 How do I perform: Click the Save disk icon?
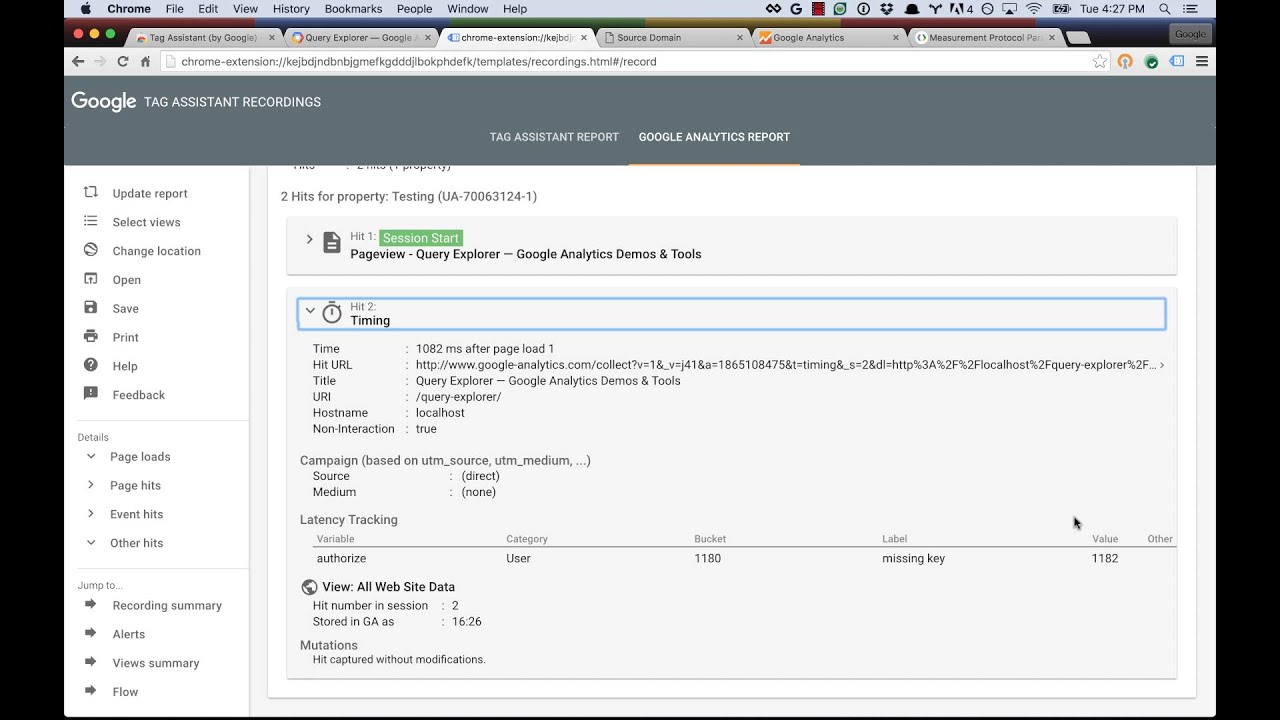[91, 307]
